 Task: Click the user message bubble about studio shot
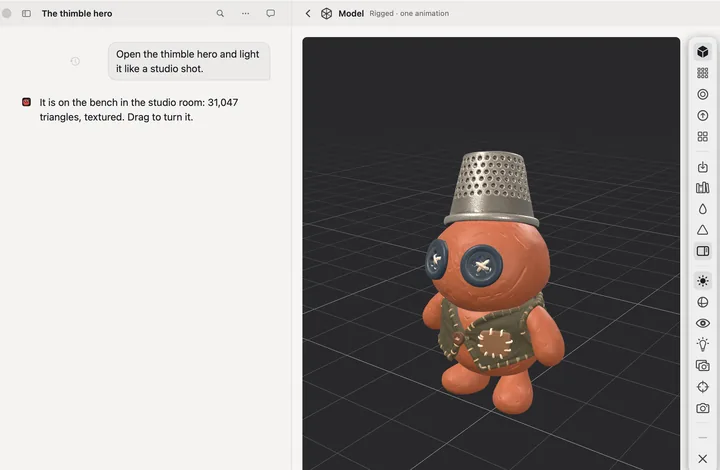point(189,61)
